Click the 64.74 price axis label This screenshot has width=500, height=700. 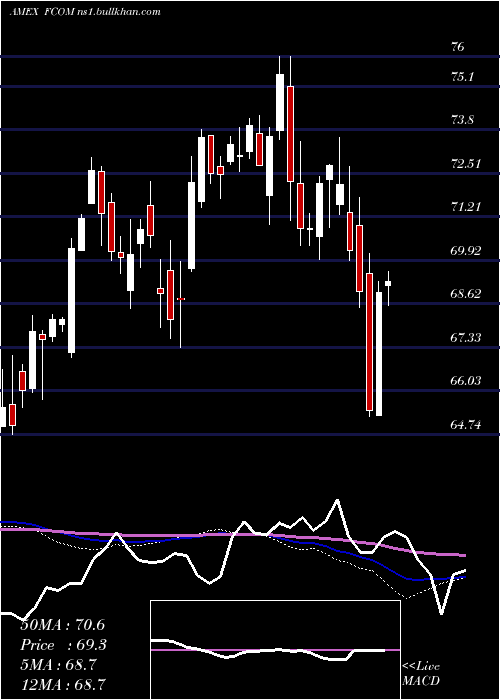[466, 425]
